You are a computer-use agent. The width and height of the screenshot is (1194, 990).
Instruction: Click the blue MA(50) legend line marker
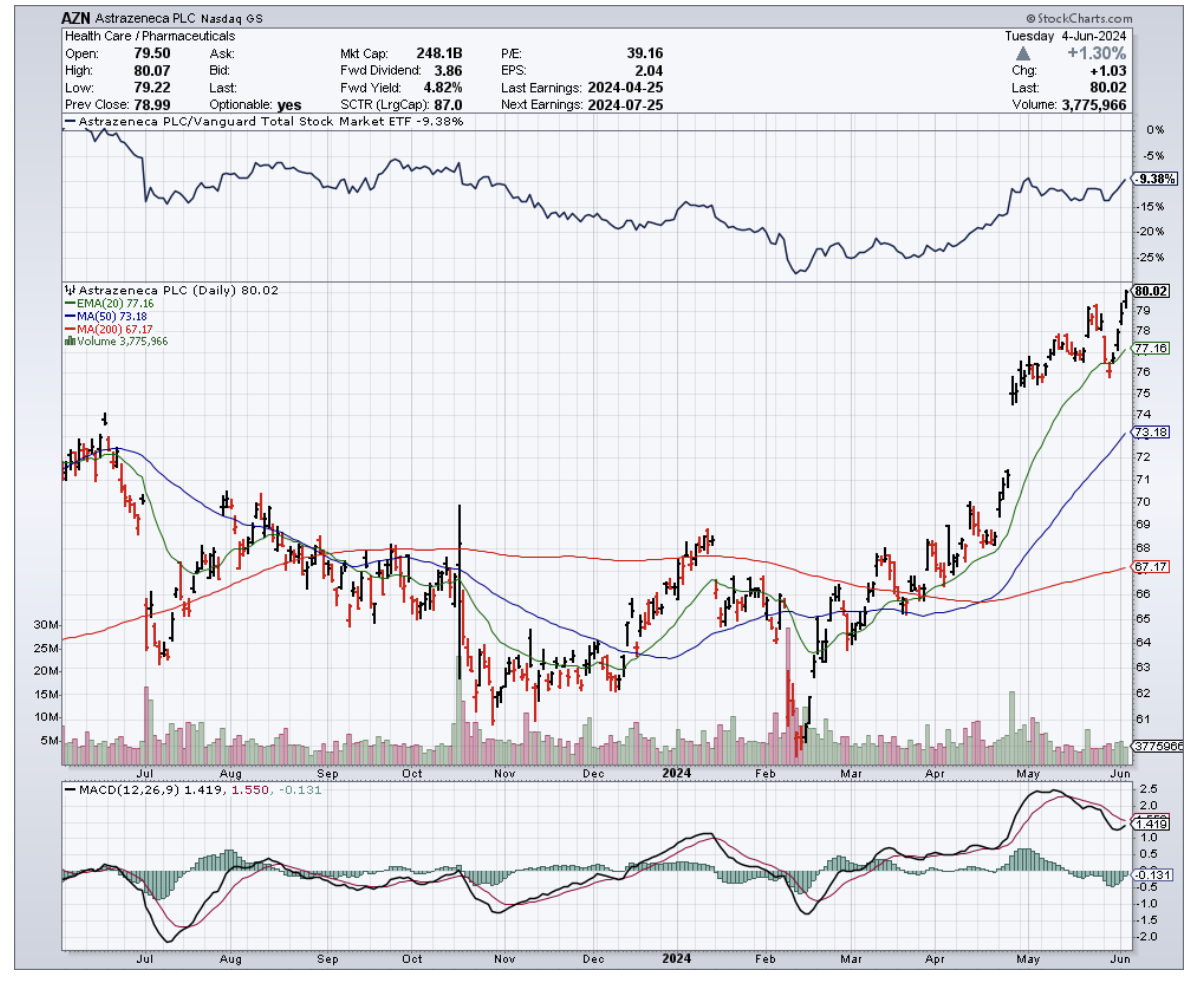pos(66,316)
